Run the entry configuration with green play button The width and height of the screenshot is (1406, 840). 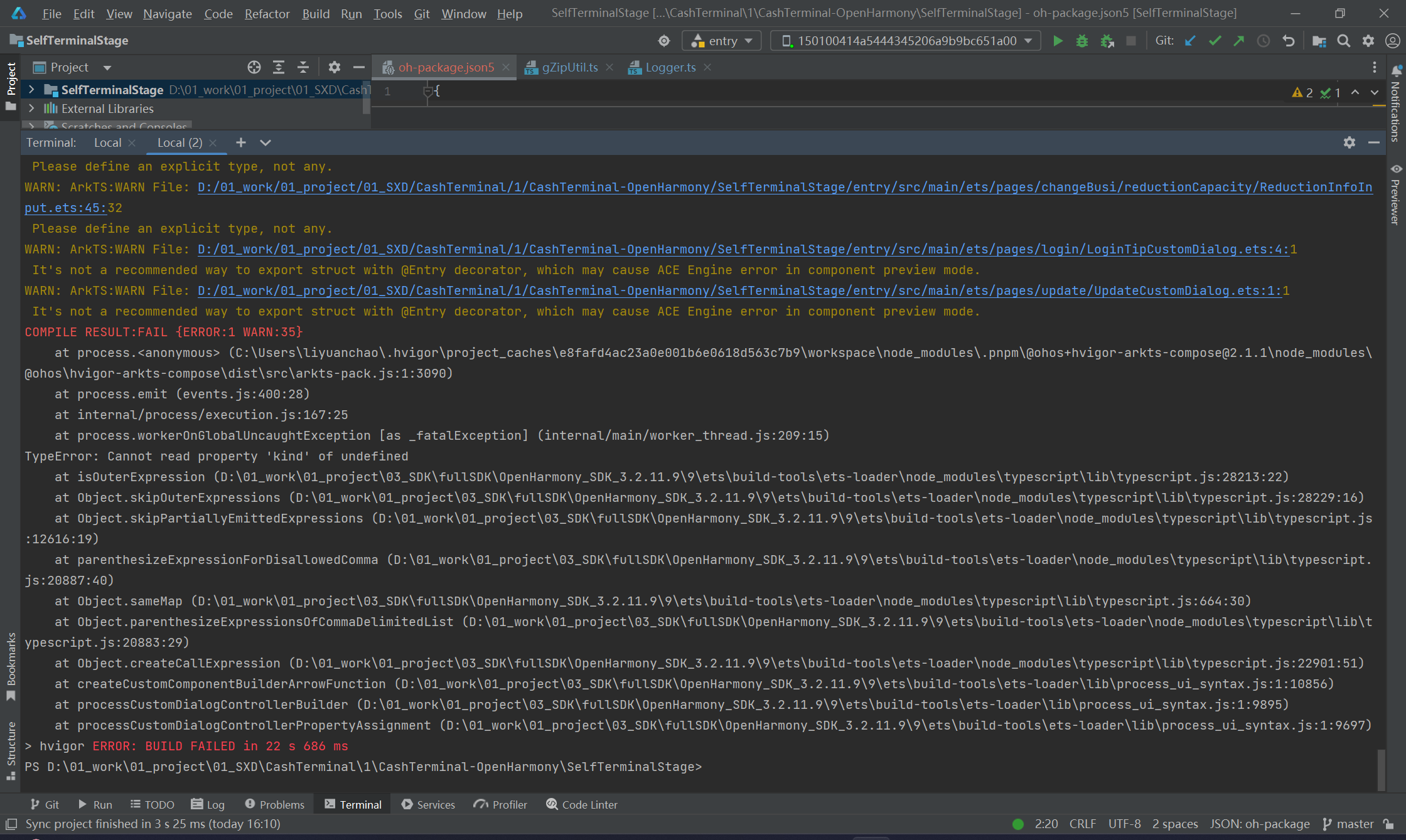pos(1058,41)
